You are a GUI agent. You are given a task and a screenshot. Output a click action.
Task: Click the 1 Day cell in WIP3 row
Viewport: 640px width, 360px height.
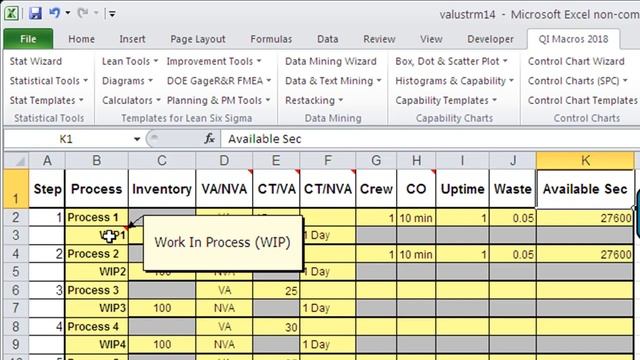328,308
